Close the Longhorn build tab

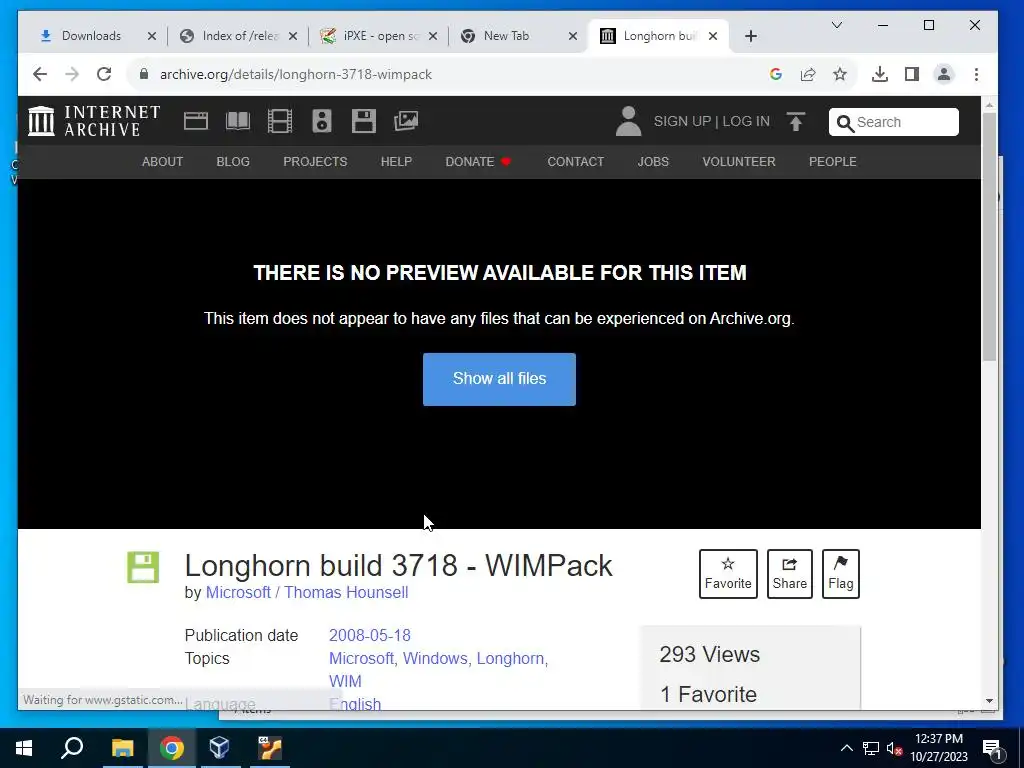click(x=713, y=36)
